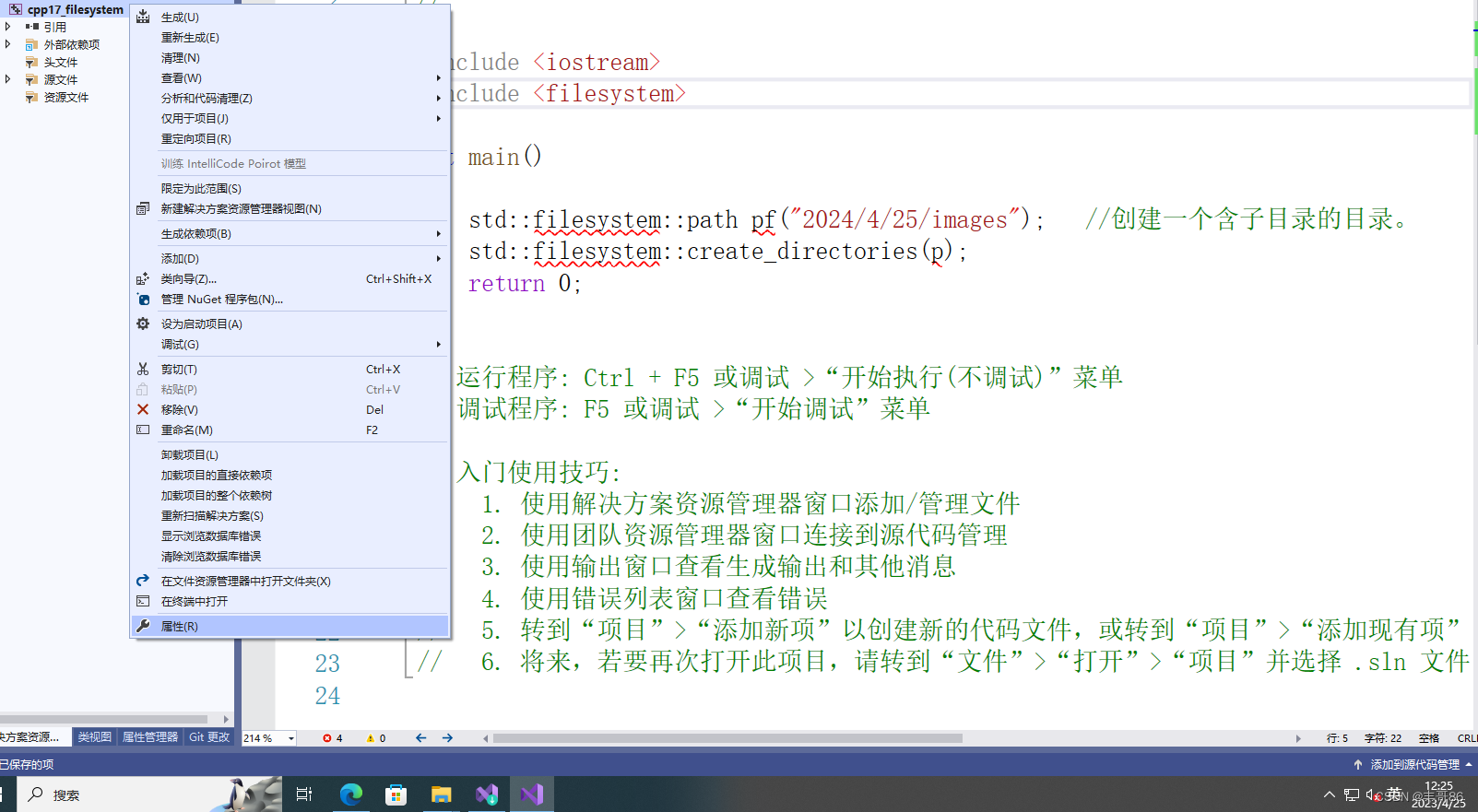The width and height of the screenshot is (1478, 812).
Task: Click the cpp17_filesystem project icon
Action: [16, 9]
